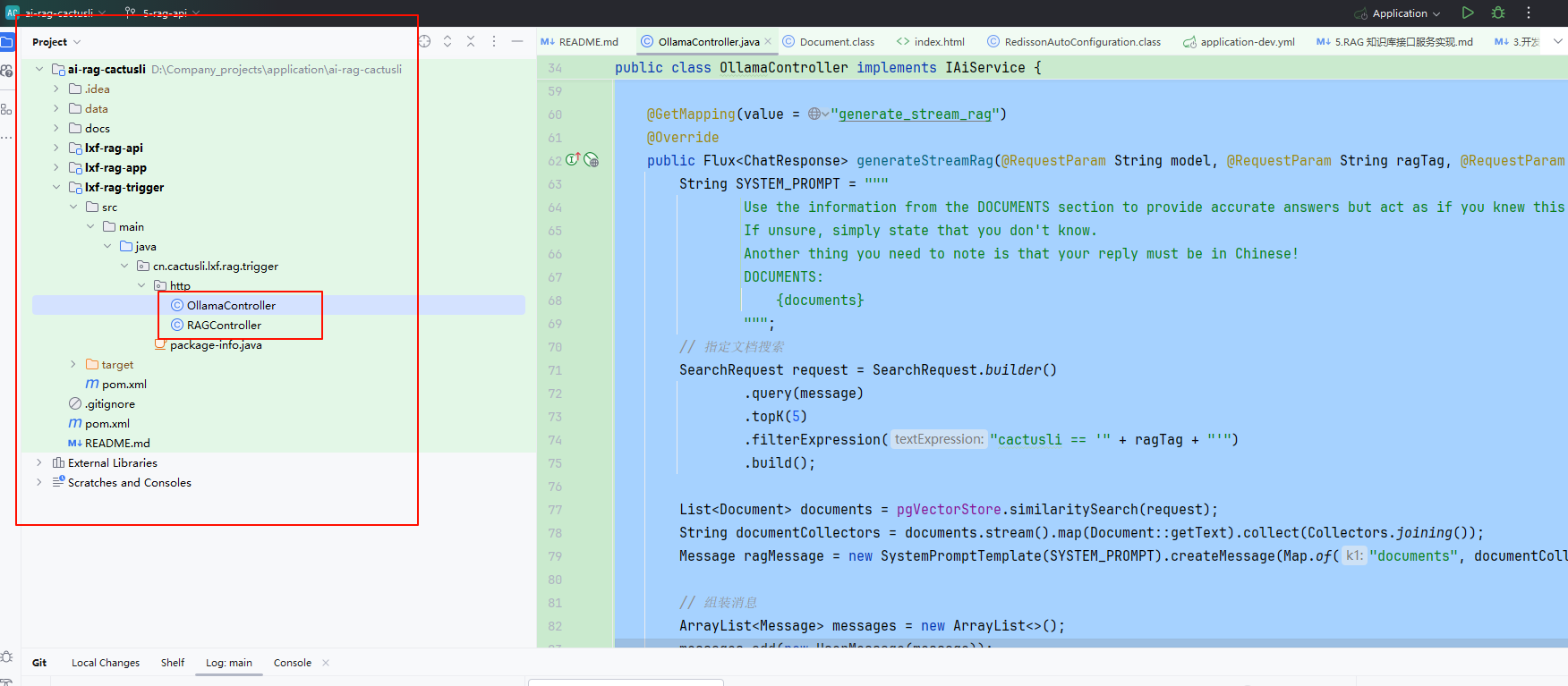The width and height of the screenshot is (1568, 686).
Task: Follow the "generate_stream_rag" mapping link
Action: pos(915,114)
